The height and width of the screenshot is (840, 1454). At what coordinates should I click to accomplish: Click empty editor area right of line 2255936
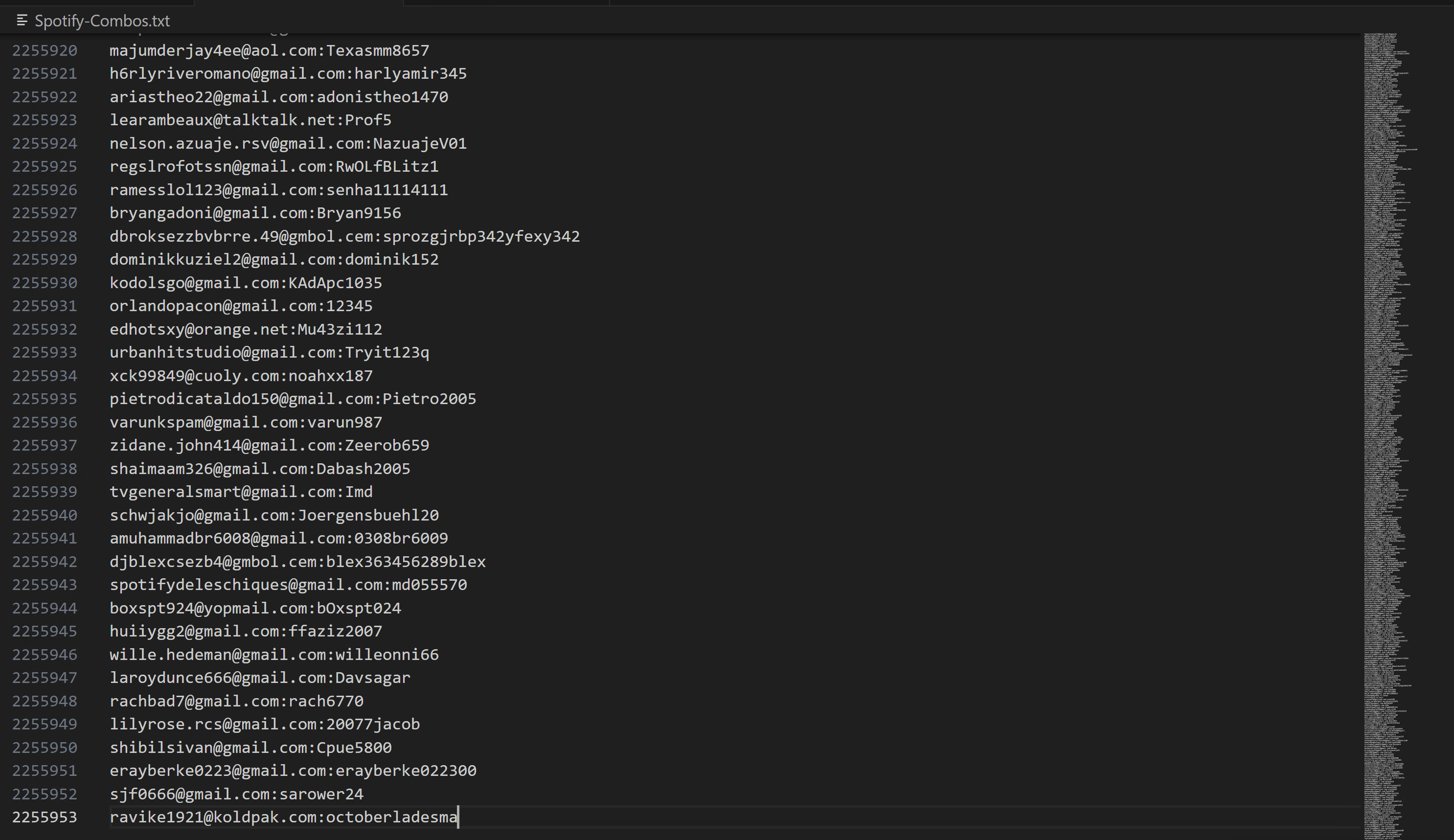tap(865, 422)
